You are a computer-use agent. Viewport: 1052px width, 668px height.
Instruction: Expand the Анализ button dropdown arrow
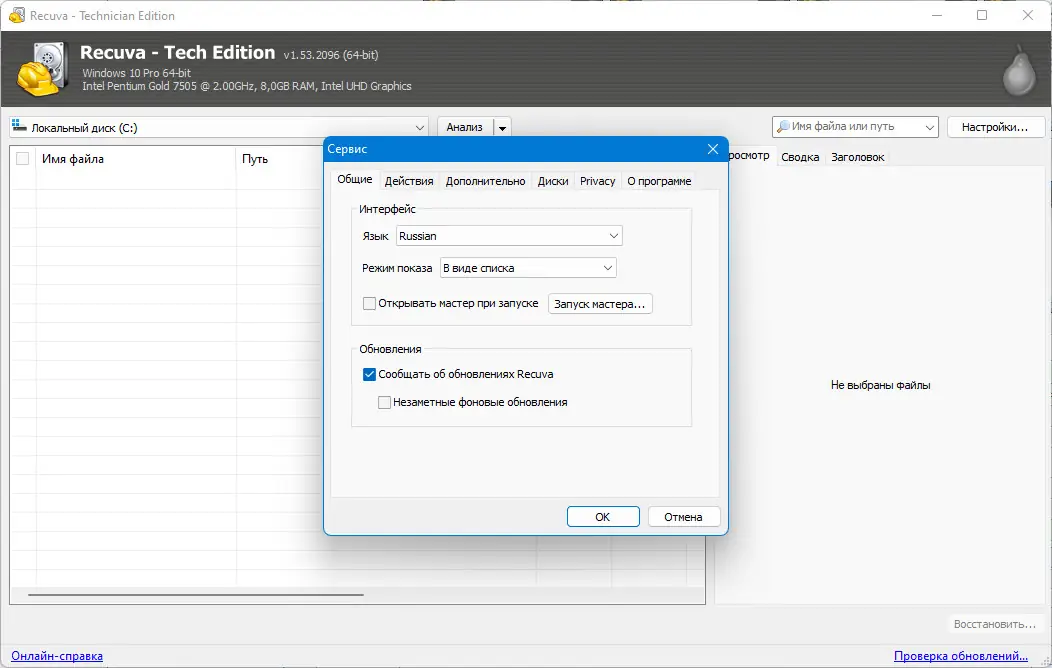click(x=503, y=127)
